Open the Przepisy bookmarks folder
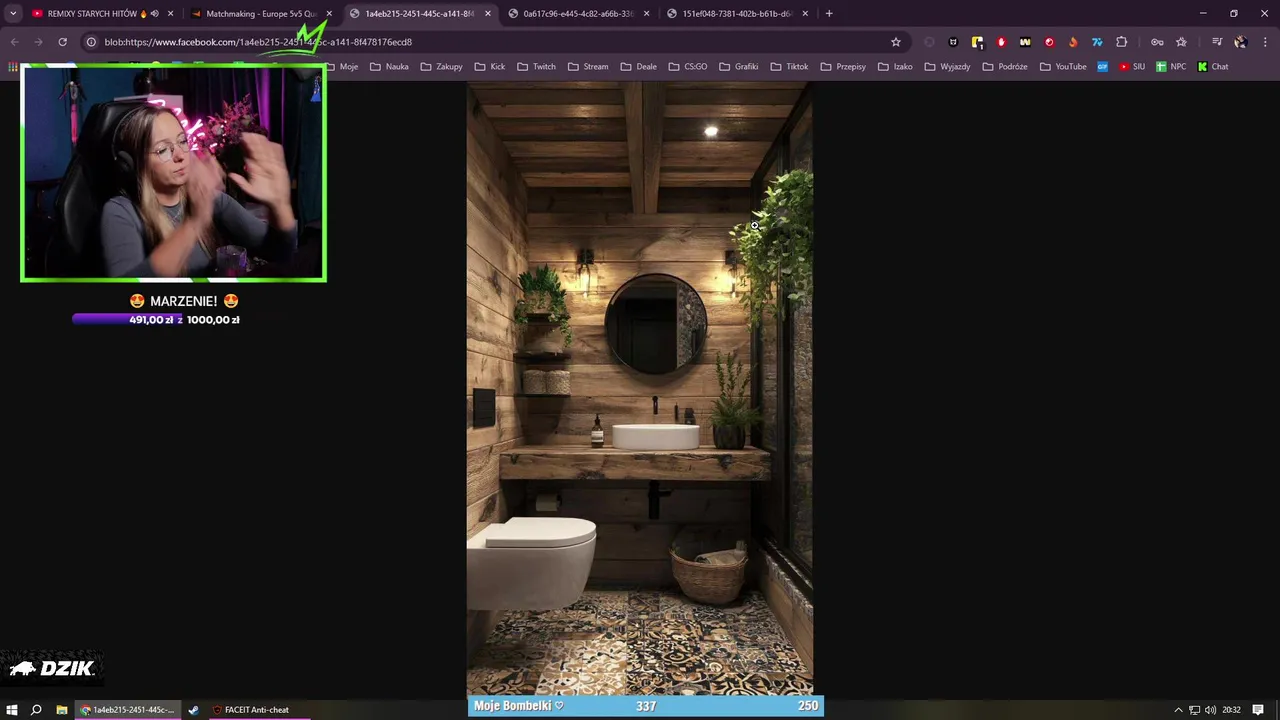 [843, 67]
